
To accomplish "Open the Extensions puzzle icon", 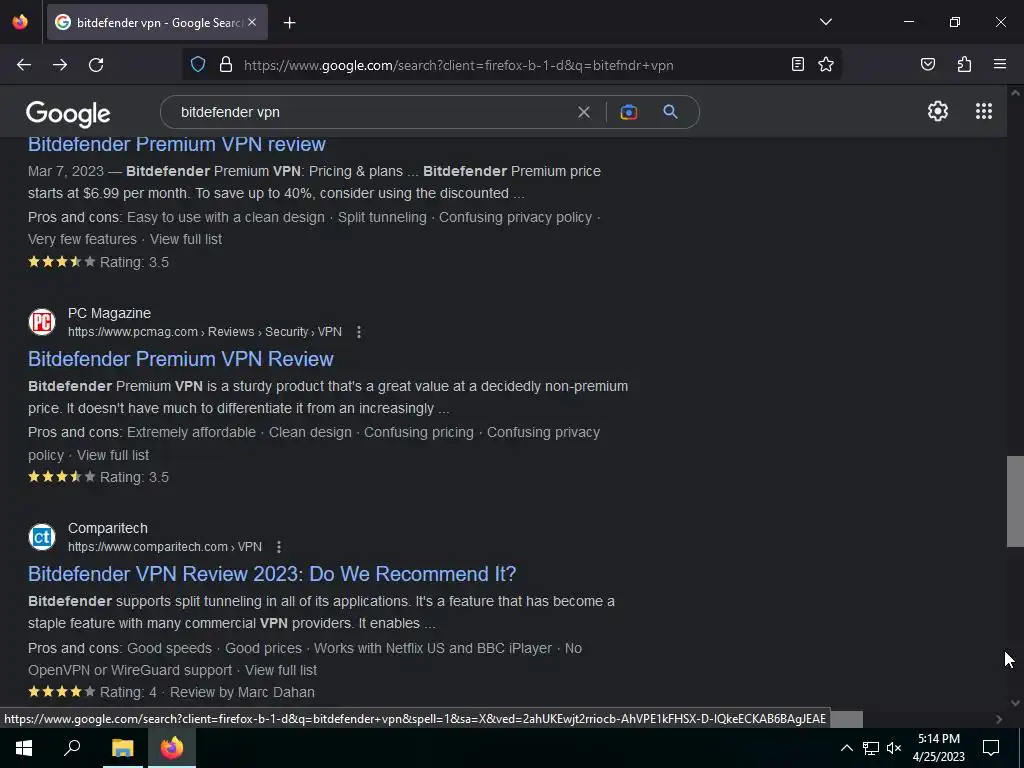I will pyautogui.click(x=964, y=64).
